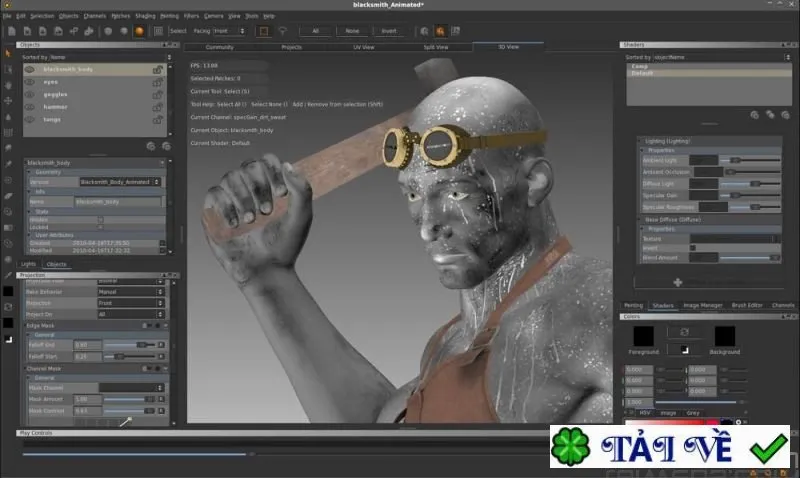Screen dimensions: 800x478
Task: Switch to the UV View tab
Action: (364, 47)
